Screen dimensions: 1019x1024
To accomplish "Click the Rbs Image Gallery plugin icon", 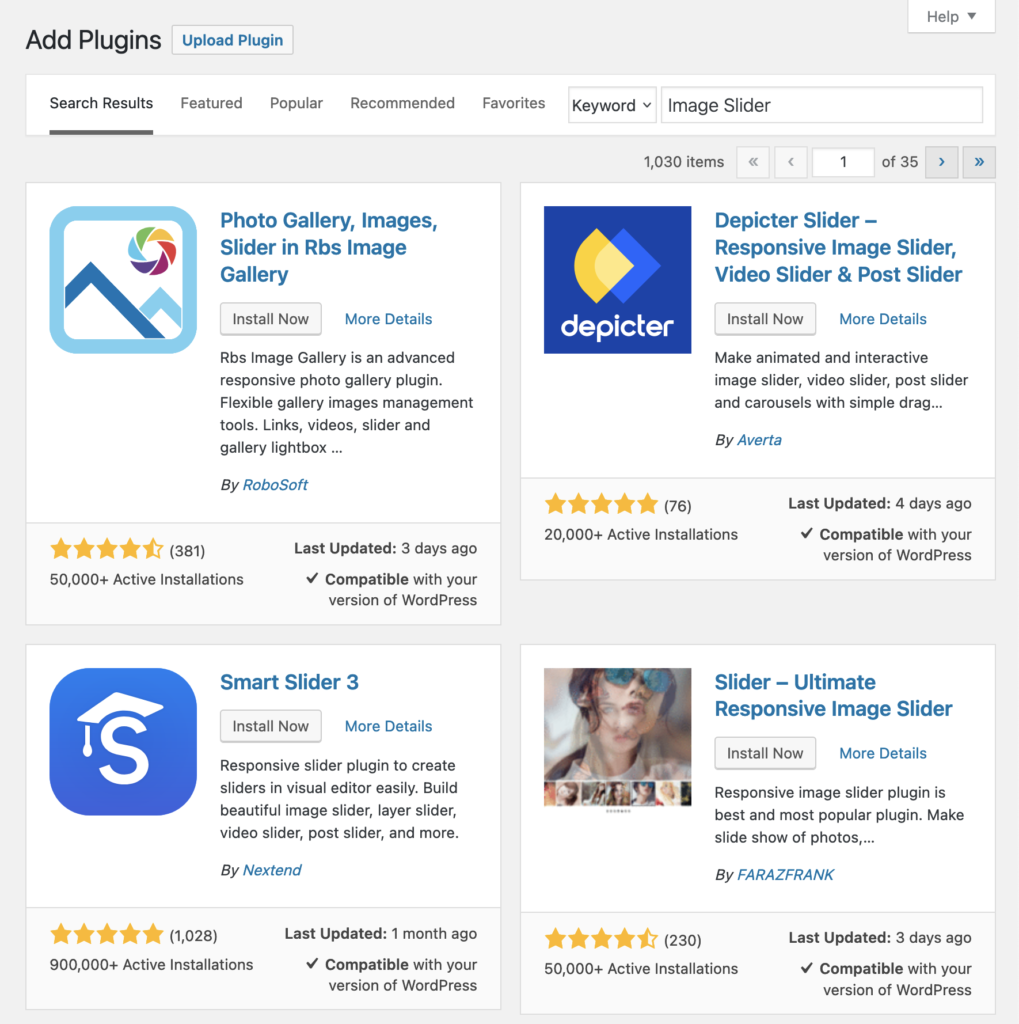I will (x=123, y=280).
